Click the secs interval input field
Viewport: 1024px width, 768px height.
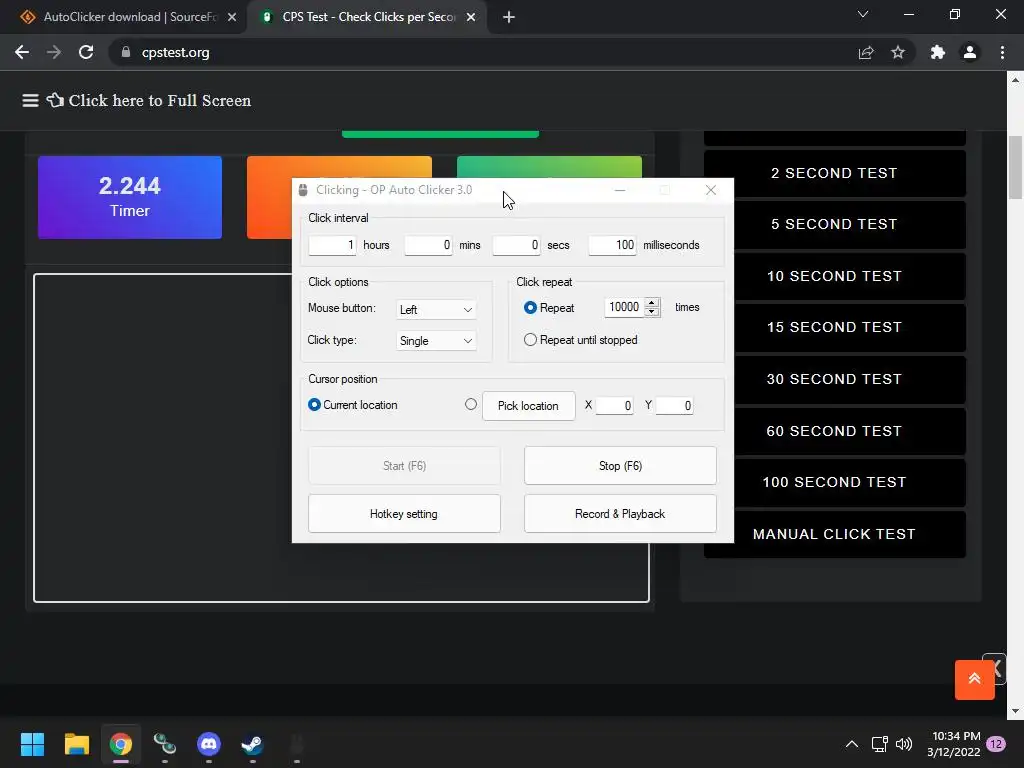[516, 246]
